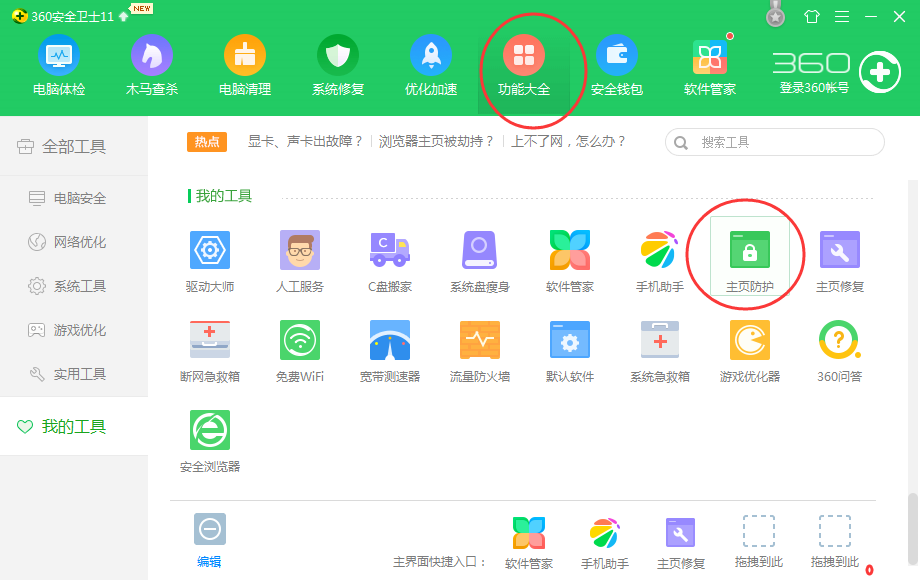Open the link 显卡、声卡出故障？
Viewport: 920px width, 580px height.
pos(306,141)
